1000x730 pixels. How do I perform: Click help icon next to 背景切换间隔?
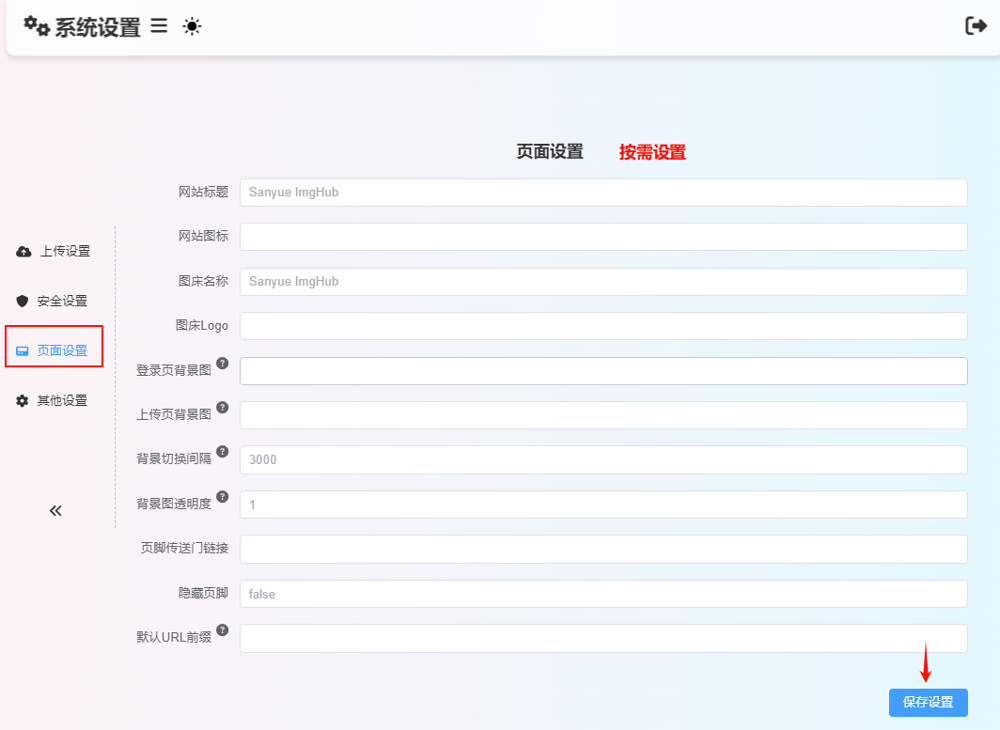(222, 452)
